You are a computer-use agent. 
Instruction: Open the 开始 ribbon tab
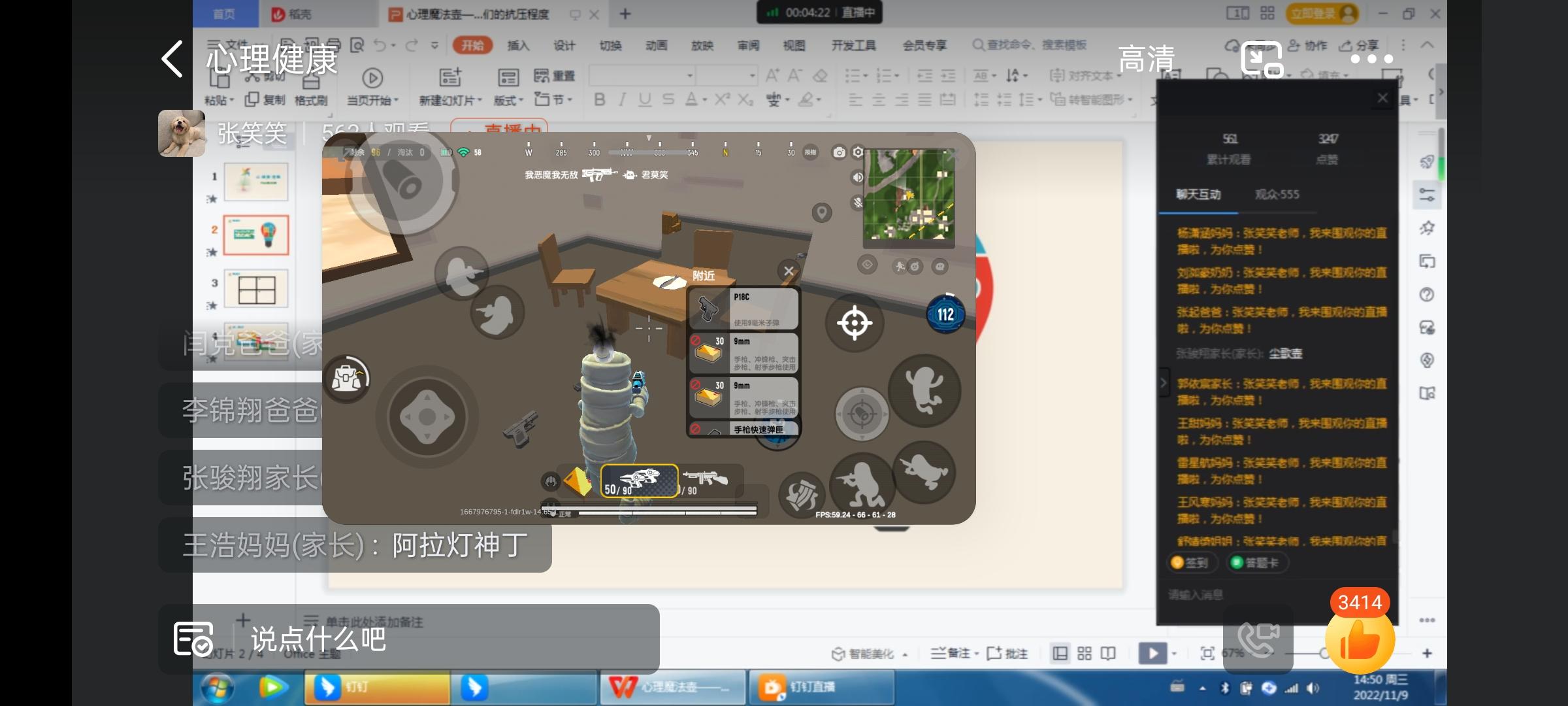coord(473,45)
